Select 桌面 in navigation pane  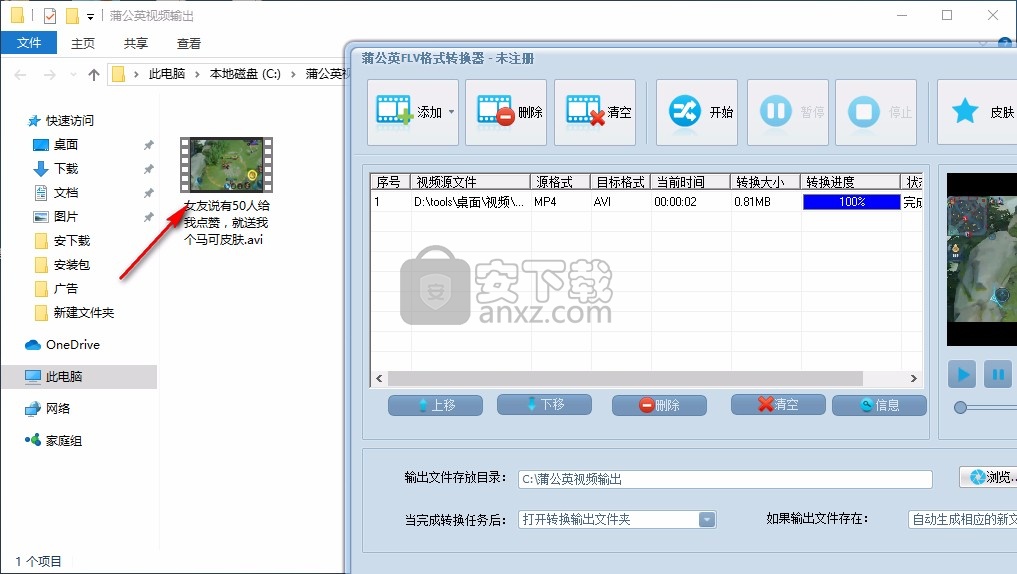(x=66, y=145)
